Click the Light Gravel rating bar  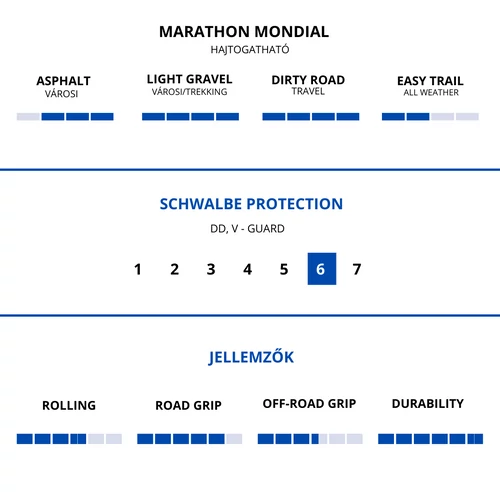(190, 117)
